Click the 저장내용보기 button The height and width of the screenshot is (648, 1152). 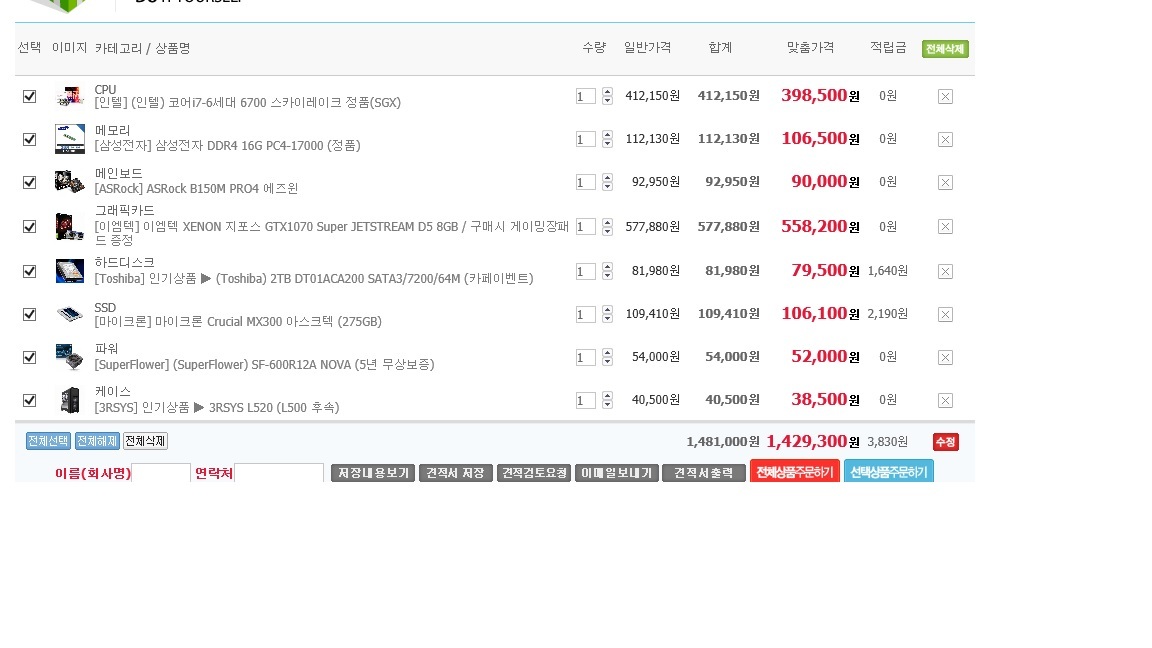pyautogui.click(x=373, y=473)
